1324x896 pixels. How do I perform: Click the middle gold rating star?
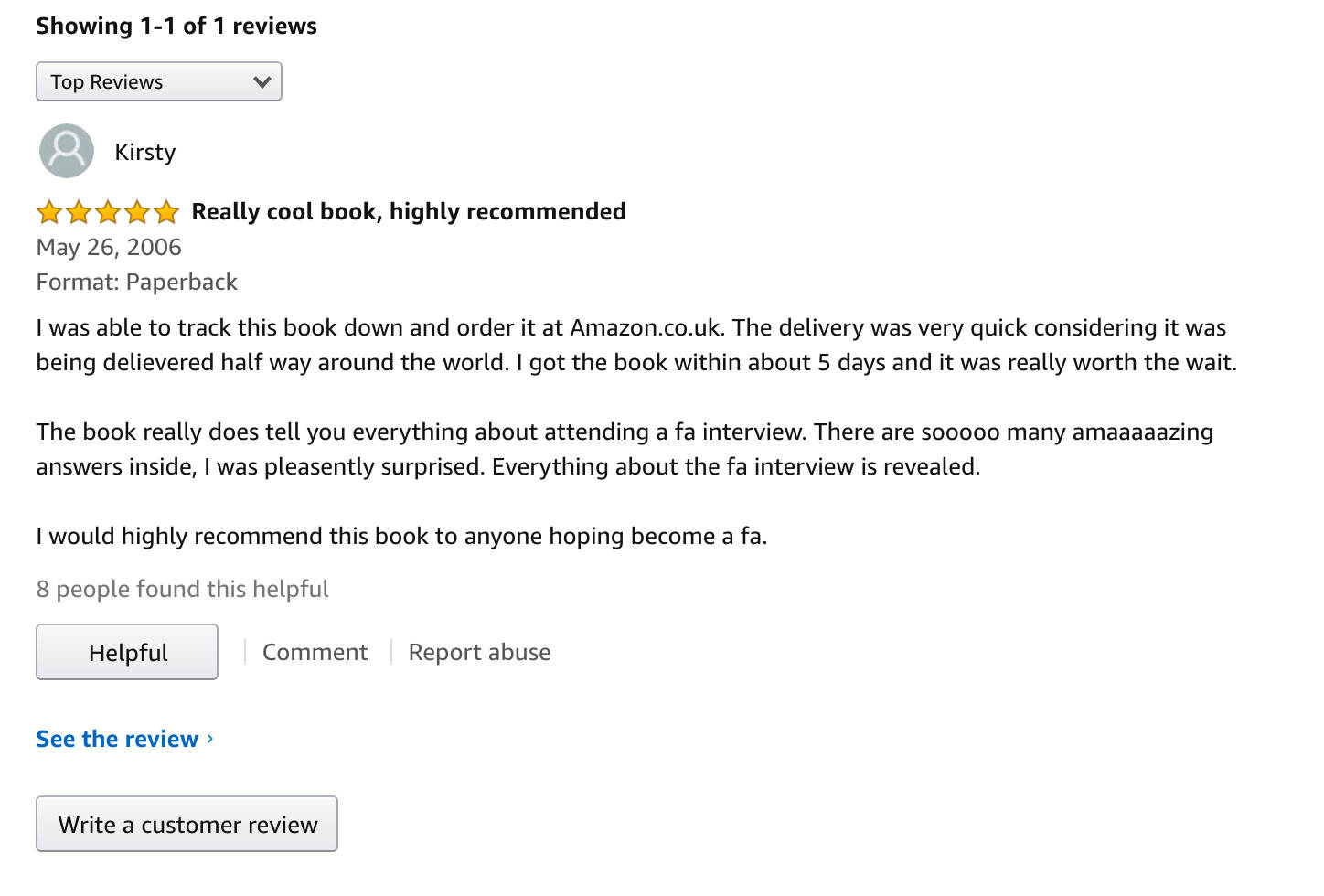tap(108, 212)
